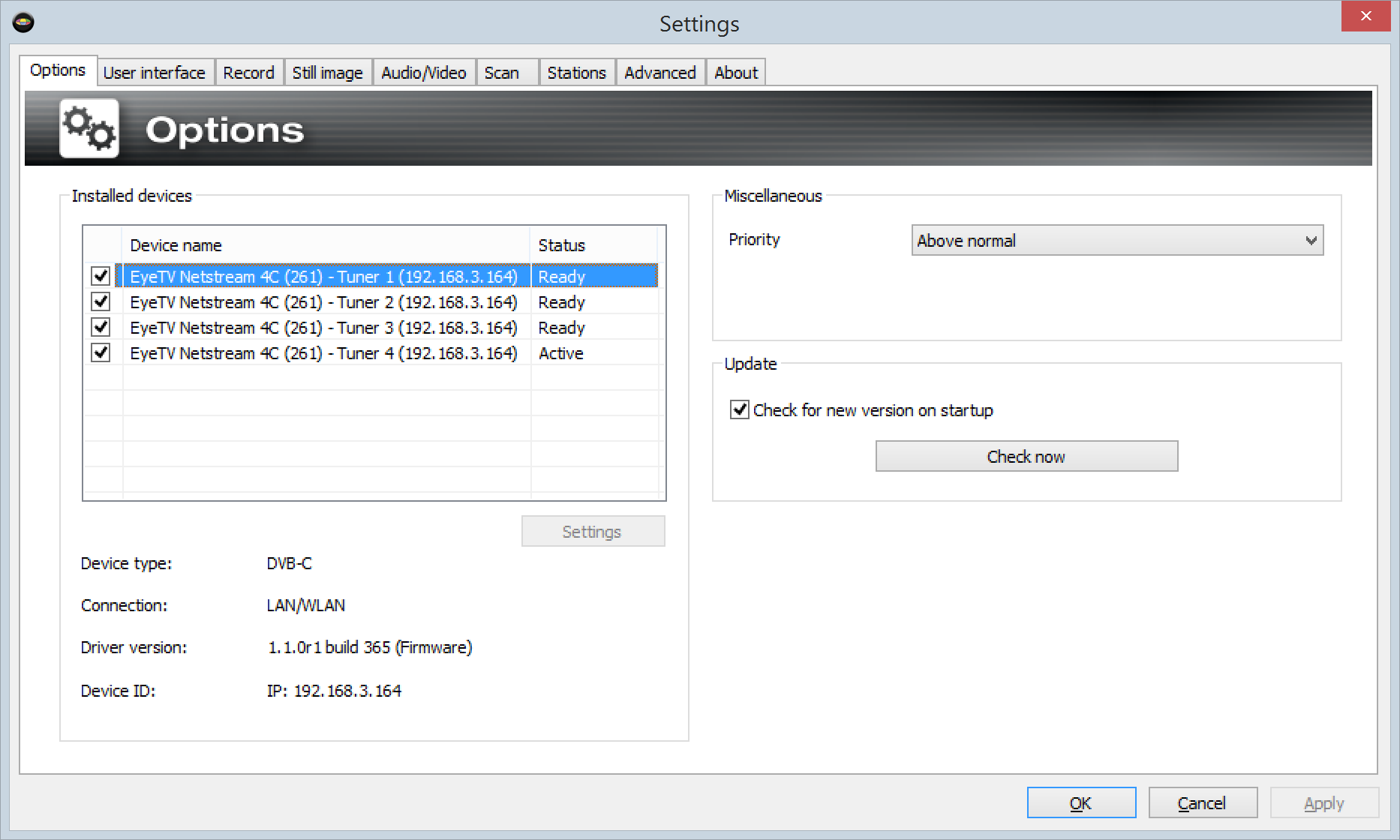Image resolution: width=1400 pixels, height=840 pixels.
Task: Uncheck the Tuner 3 device checkbox
Action: pos(101,327)
